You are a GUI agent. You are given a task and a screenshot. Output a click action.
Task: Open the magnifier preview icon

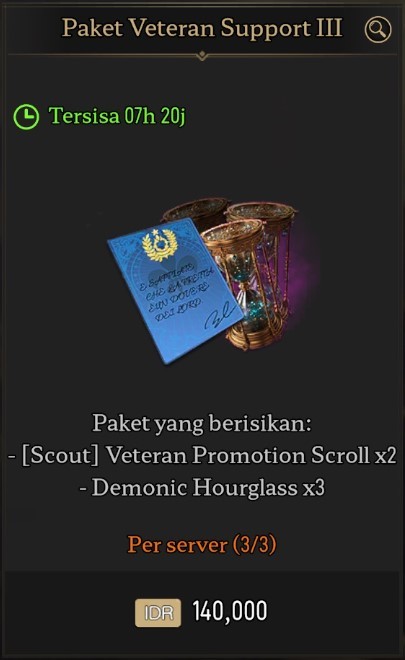(x=378, y=29)
